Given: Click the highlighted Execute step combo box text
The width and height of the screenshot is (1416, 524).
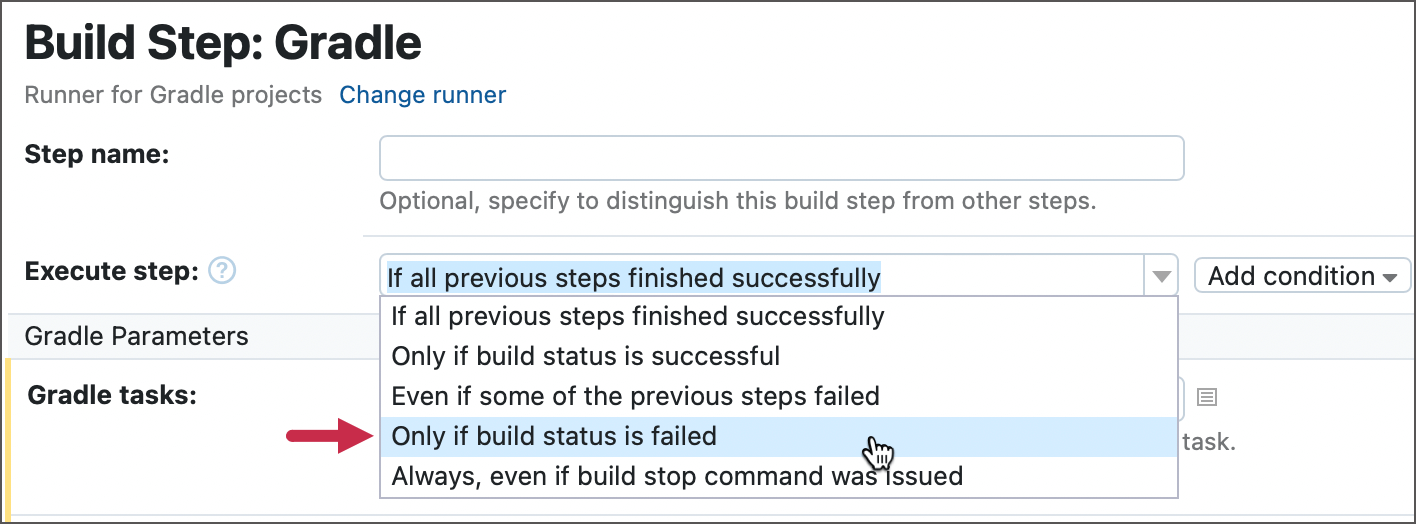Looking at the screenshot, I should [x=635, y=277].
